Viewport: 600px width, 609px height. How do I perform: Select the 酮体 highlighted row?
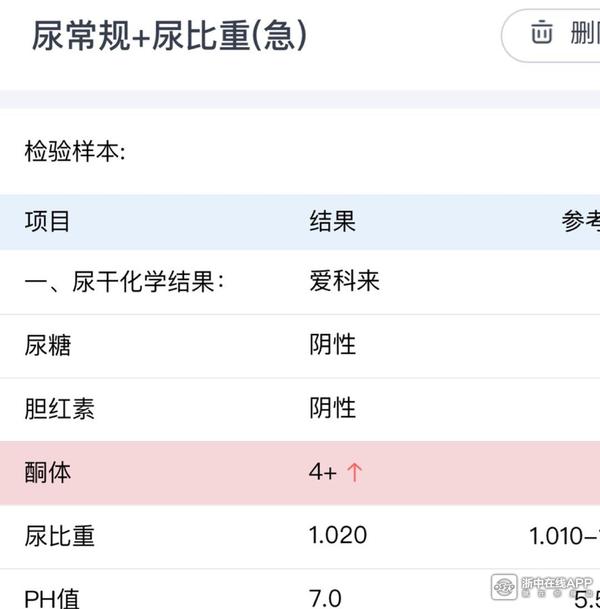tap(300, 473)
